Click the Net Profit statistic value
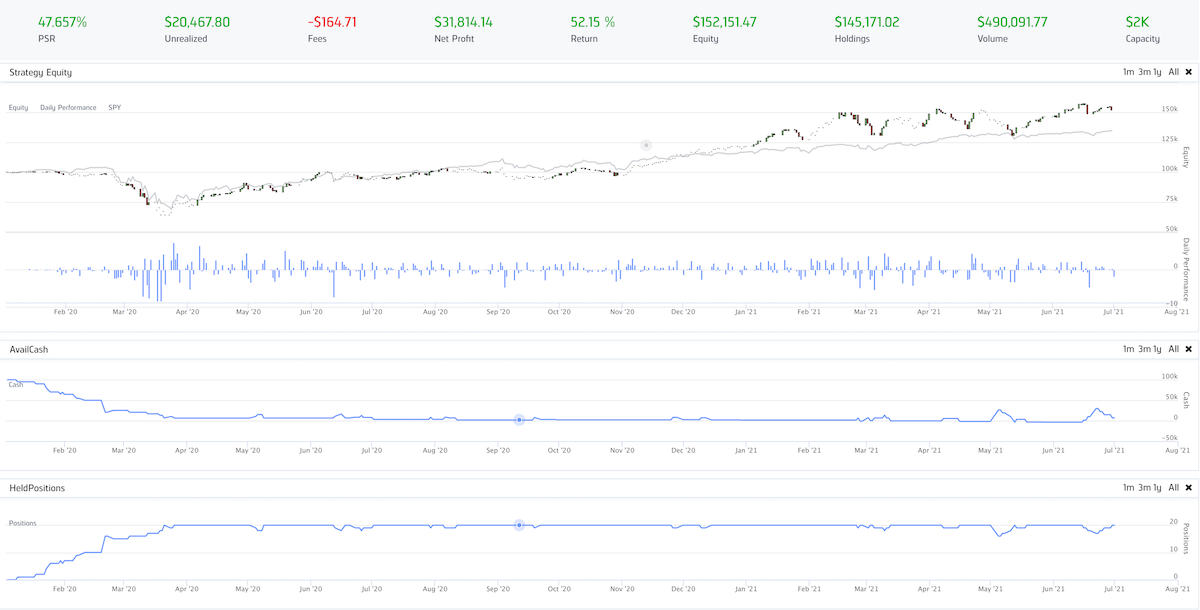 tap(463, 21)
